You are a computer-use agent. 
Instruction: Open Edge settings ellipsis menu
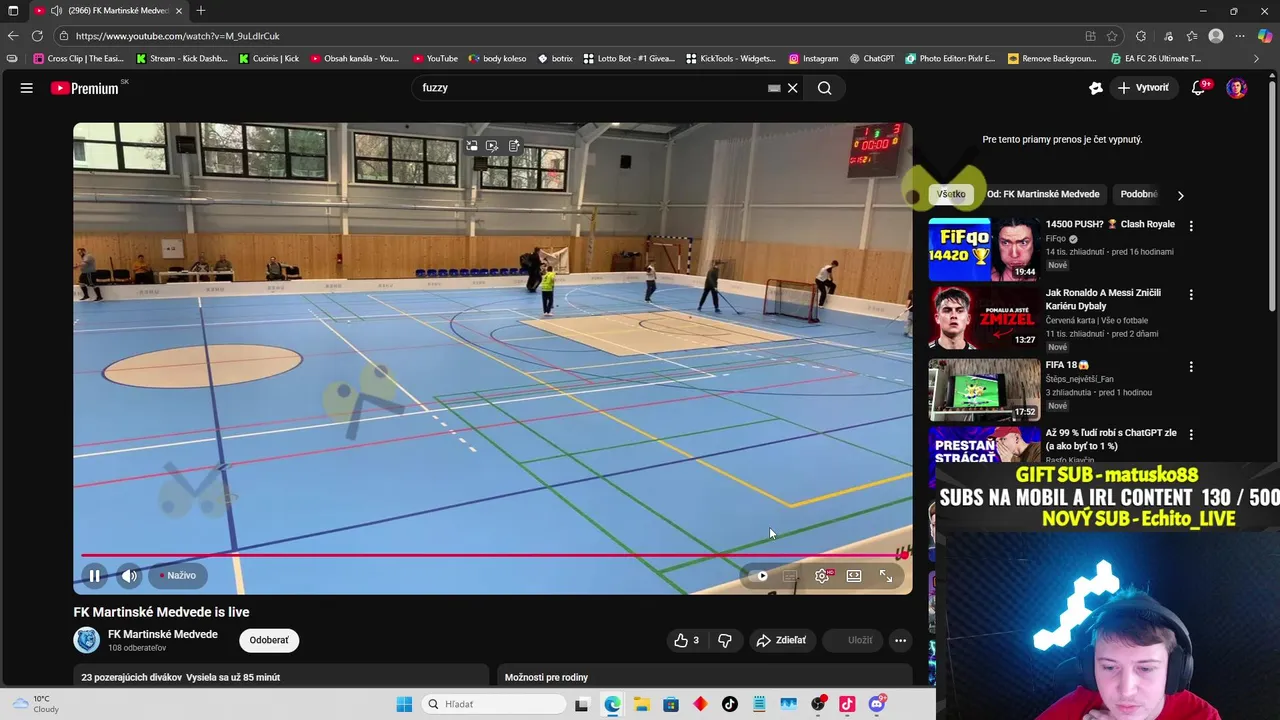pos(1240,36)
